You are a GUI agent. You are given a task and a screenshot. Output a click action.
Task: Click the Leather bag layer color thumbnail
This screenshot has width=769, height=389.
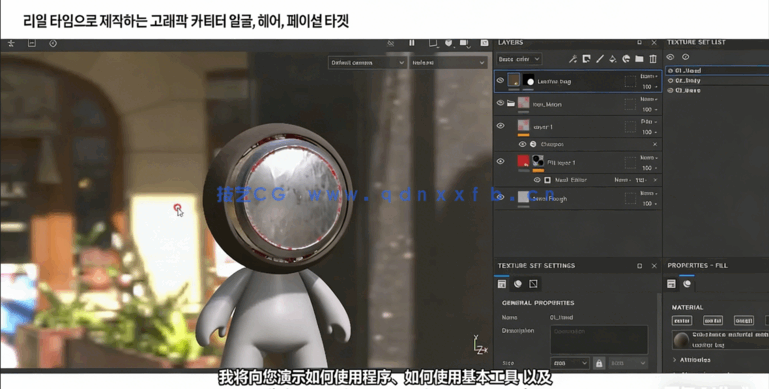coord(514,80)
